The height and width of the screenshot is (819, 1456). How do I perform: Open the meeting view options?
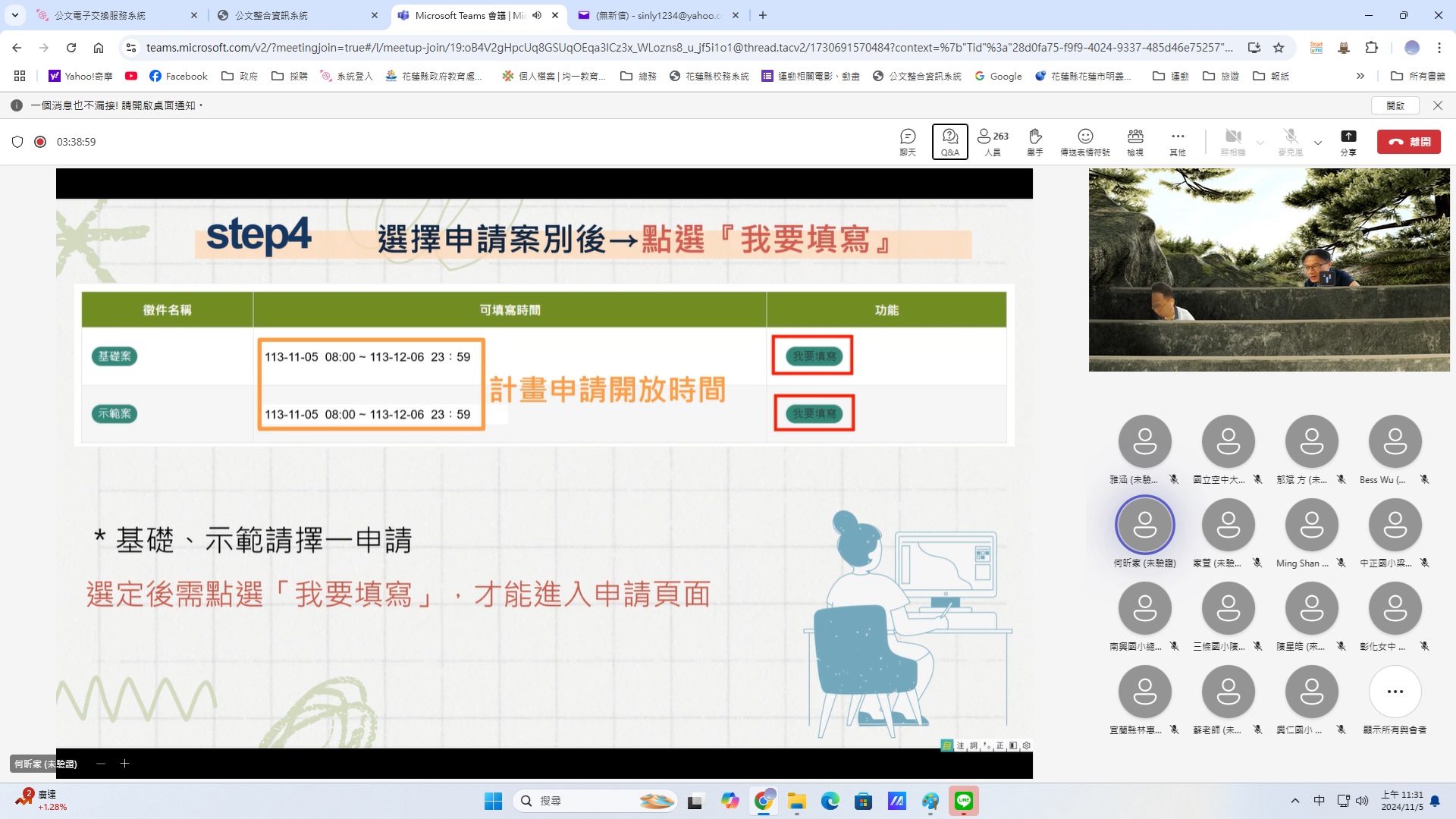point(1135,141)
